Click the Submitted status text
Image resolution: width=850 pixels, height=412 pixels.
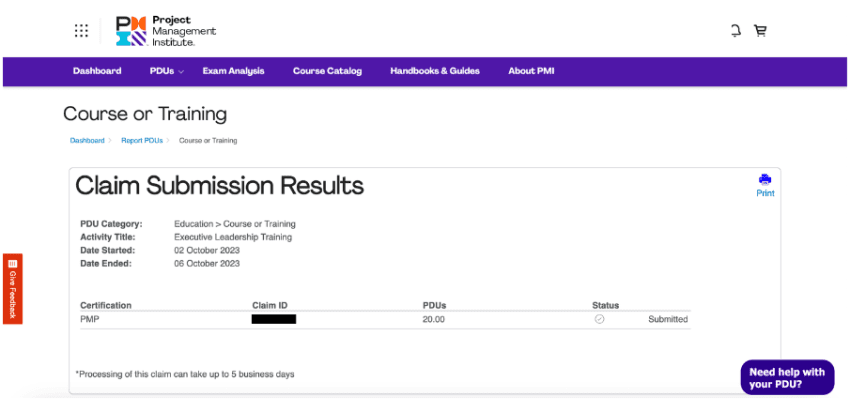667,319
